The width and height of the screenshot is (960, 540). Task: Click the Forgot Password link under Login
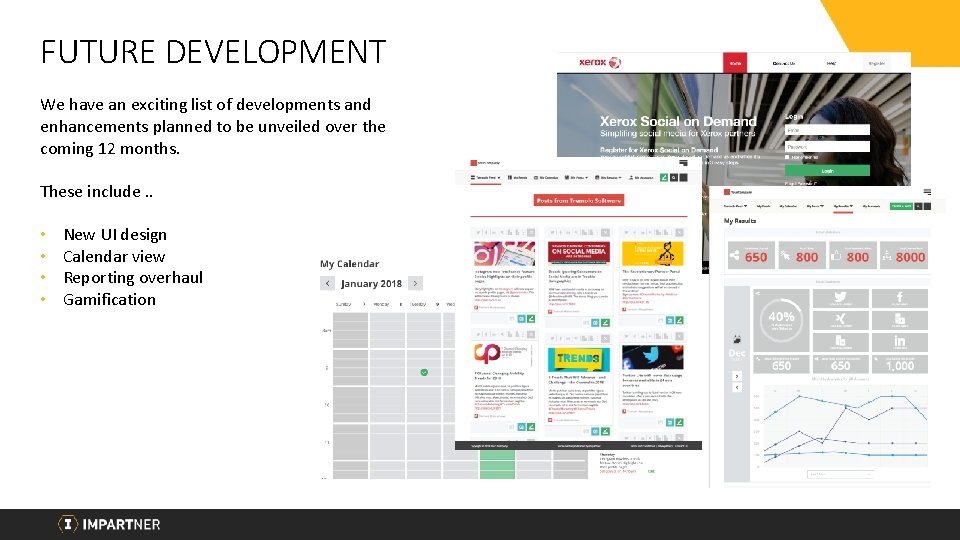[801, 184]
